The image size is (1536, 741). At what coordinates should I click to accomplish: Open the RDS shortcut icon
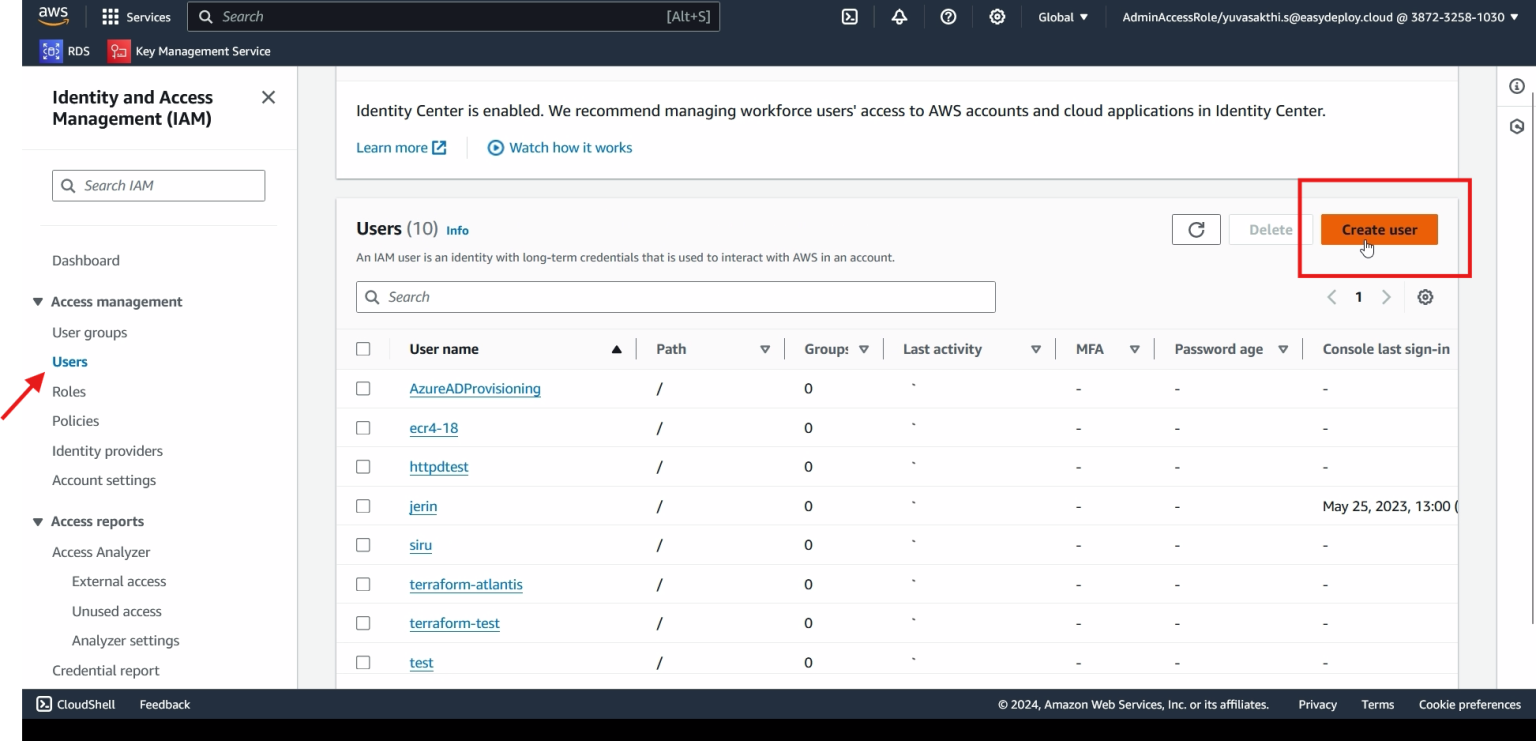(x=51, y=51)
